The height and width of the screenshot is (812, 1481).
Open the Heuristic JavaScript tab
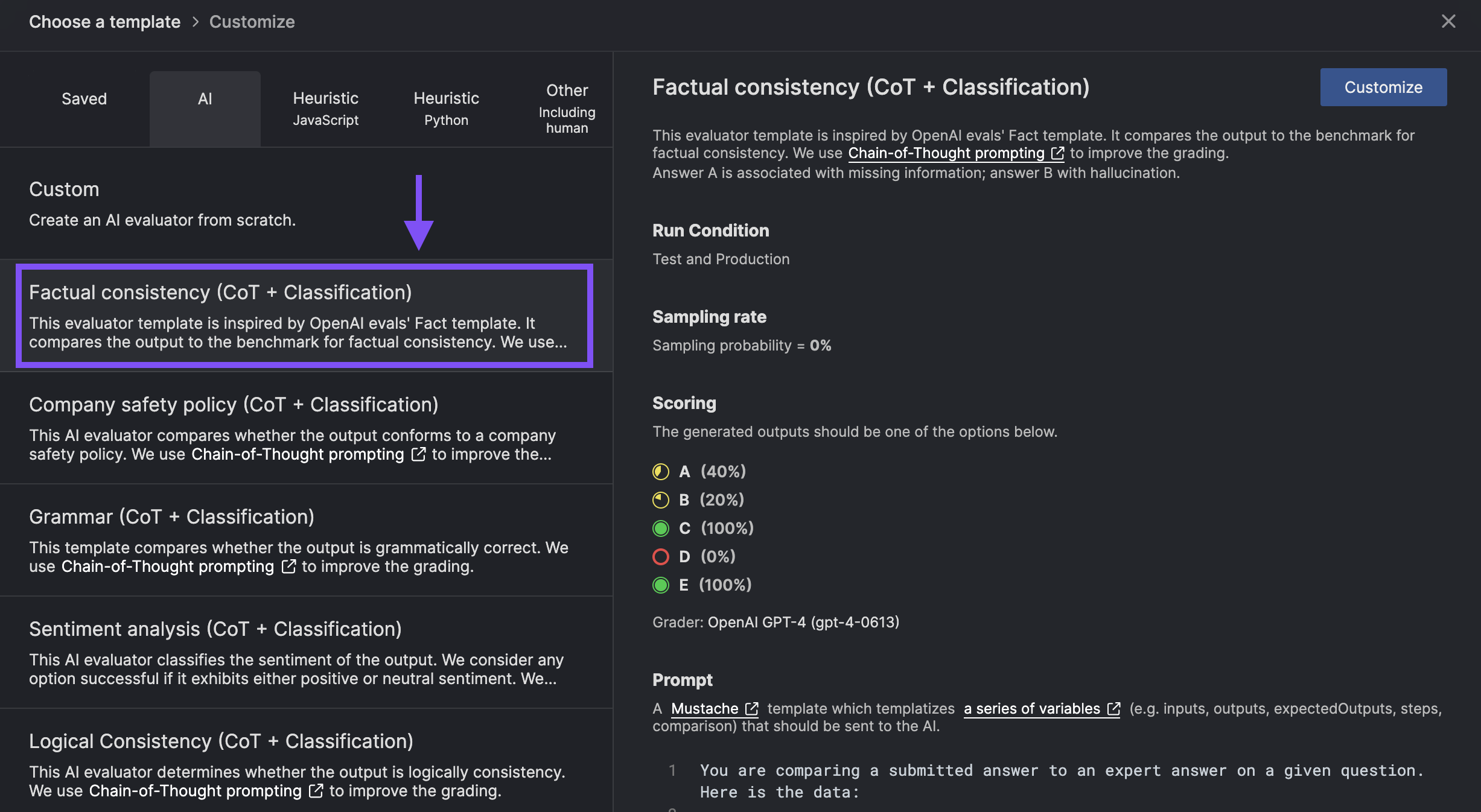(x=326, y=109)
